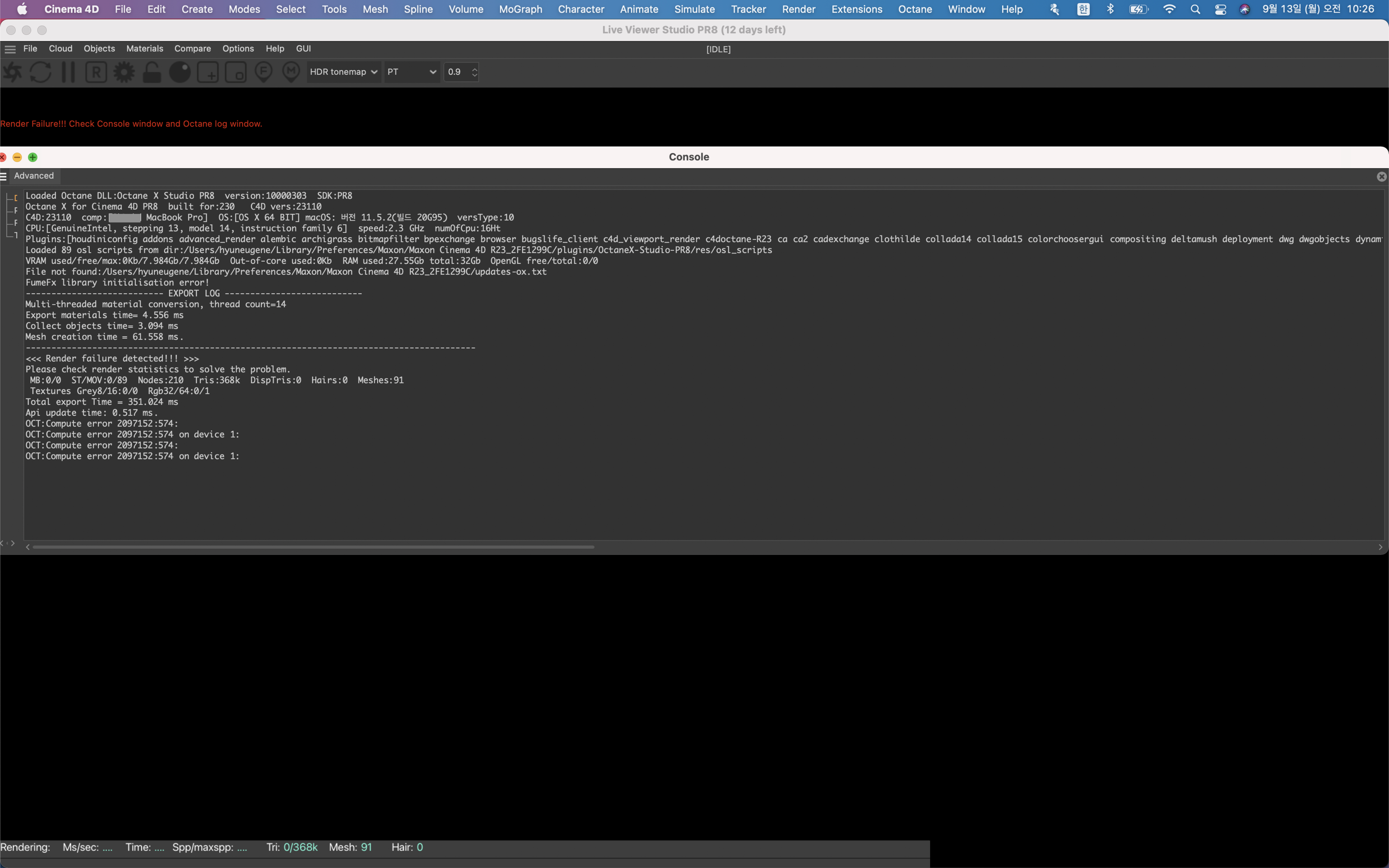Click the Console scroll left arrow

pyautogui.click(x=28, y=547)
